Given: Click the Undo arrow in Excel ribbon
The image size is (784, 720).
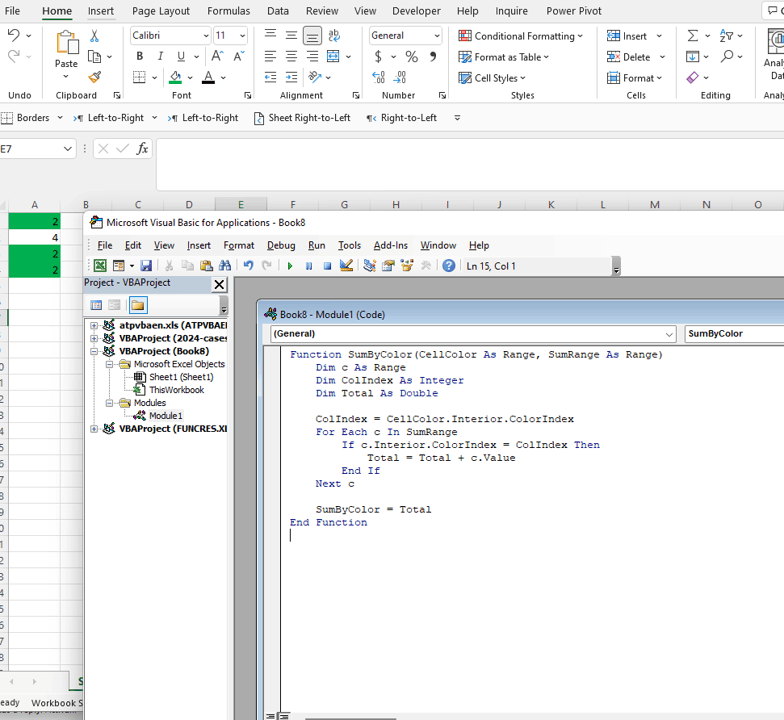Looking at the screenshot, I should point(14,35).
